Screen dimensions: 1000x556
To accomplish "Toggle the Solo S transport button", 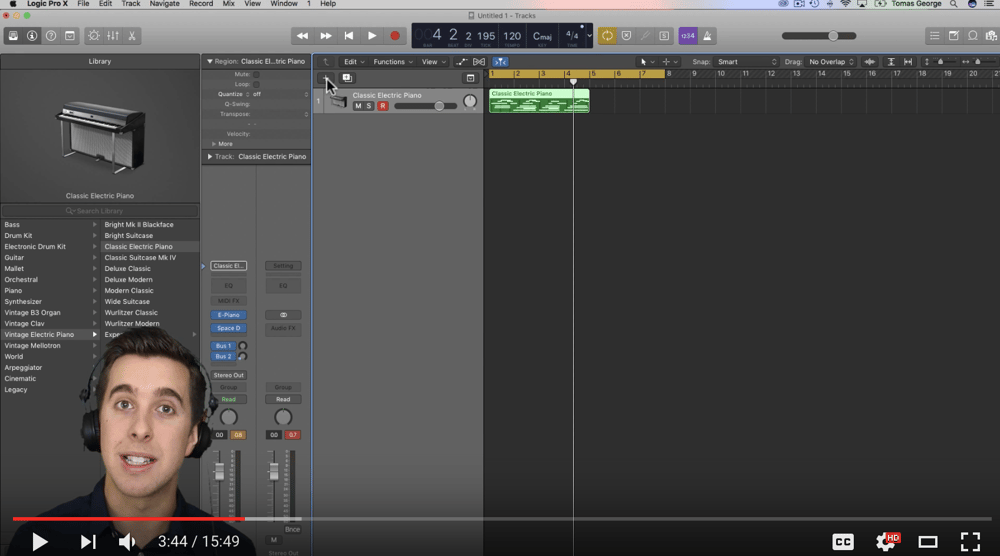I will 664,36.
